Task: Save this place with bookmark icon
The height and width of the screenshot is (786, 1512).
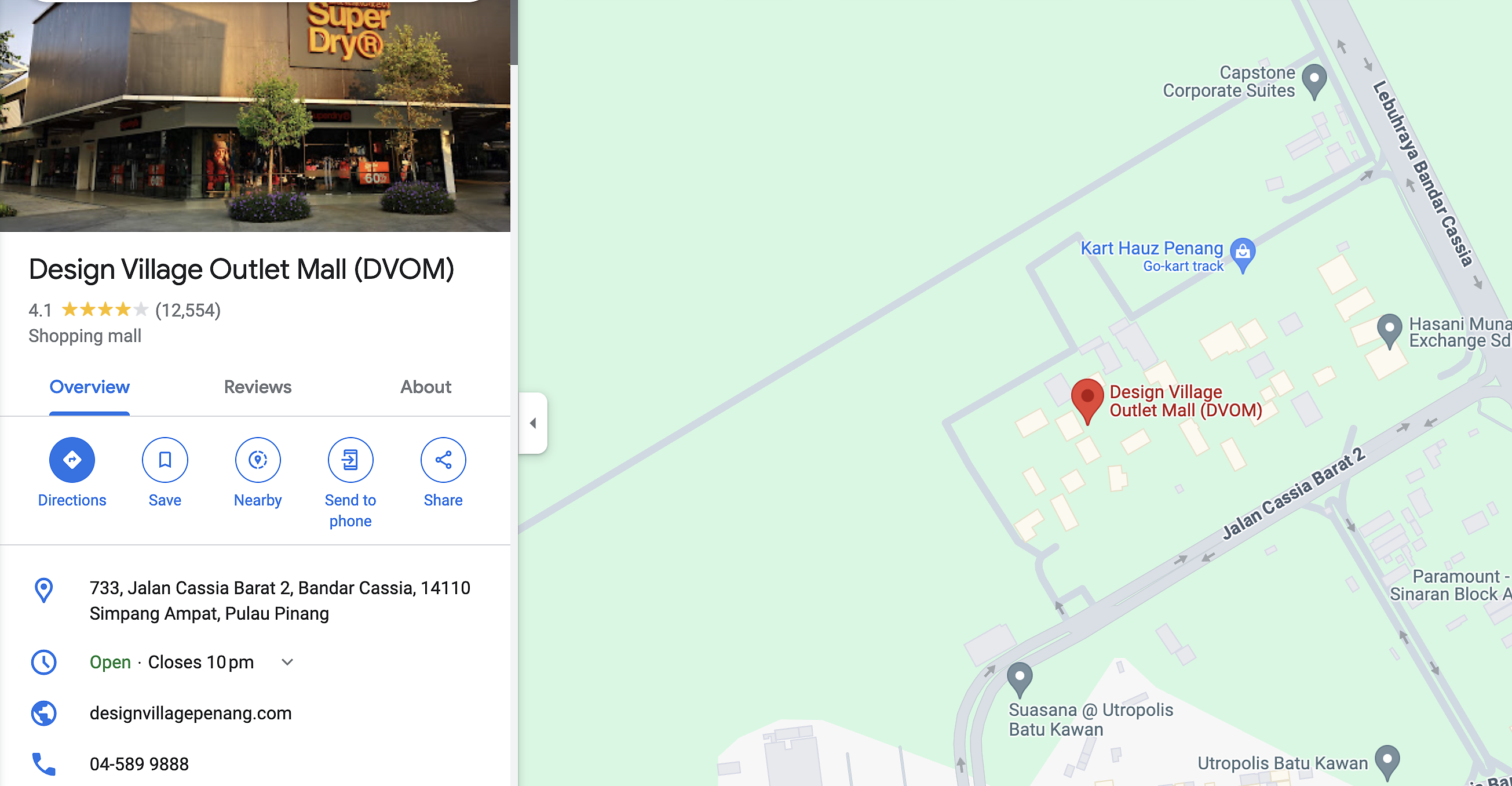Action: 165,460
